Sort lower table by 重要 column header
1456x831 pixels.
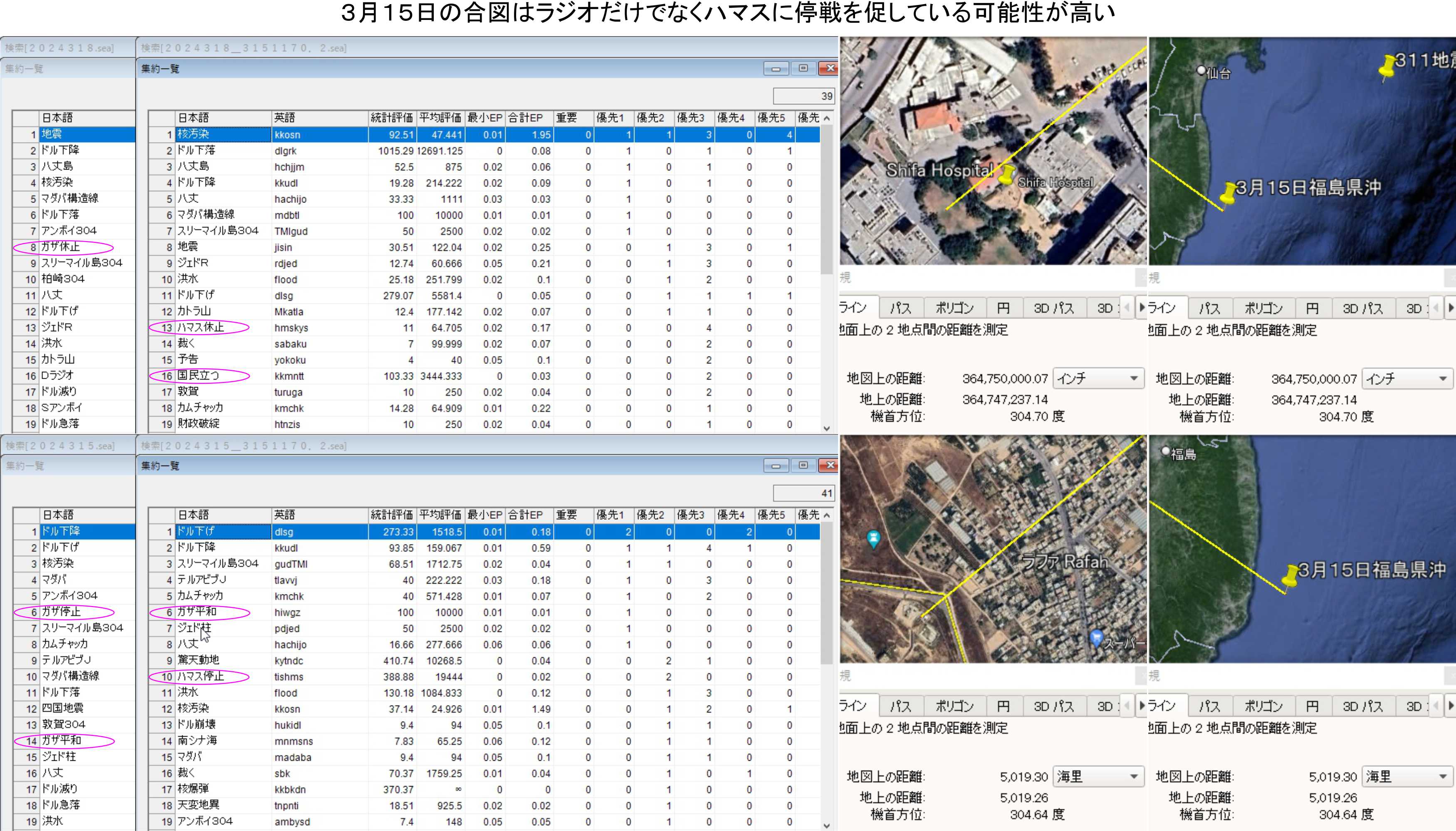tap(573, 515)
